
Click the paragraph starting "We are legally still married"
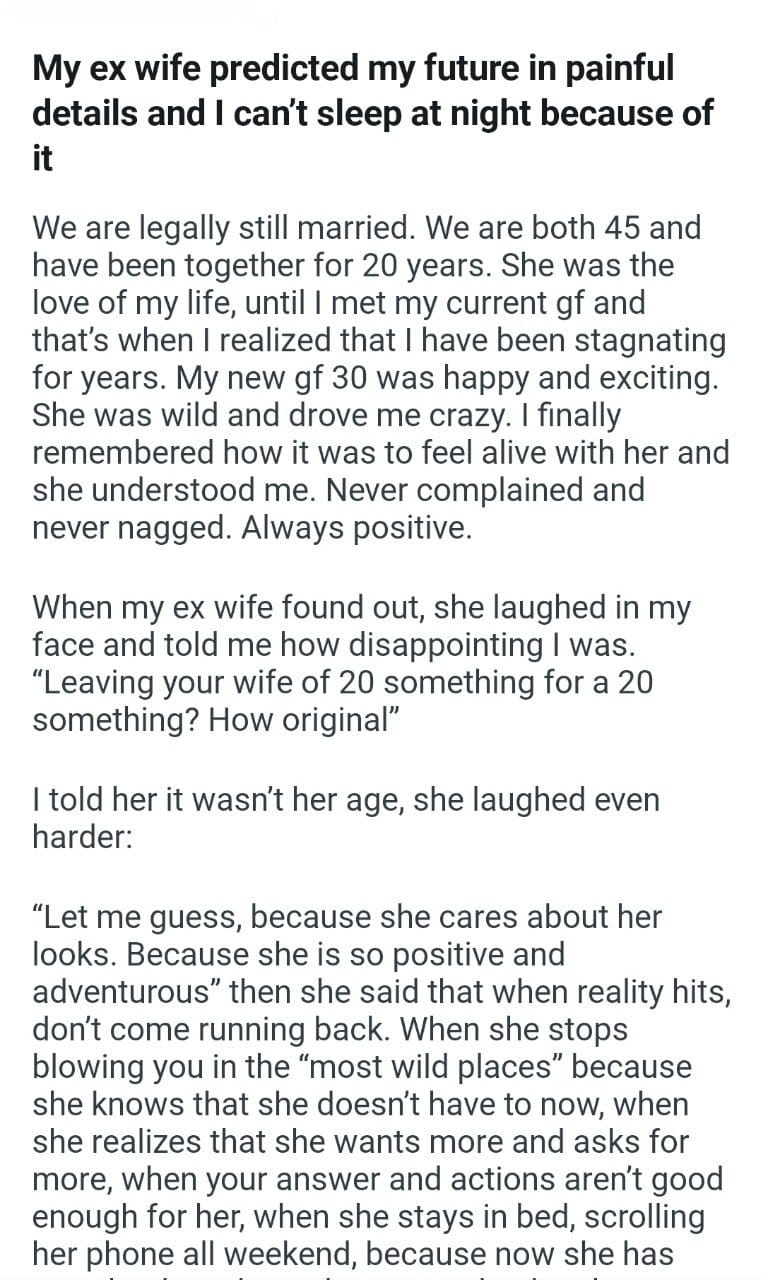380,377
